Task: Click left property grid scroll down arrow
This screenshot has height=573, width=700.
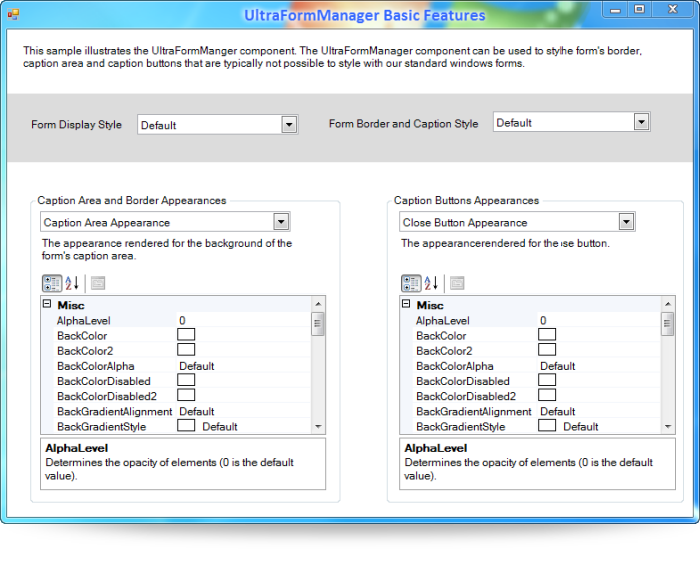Action: click(318, 427)
